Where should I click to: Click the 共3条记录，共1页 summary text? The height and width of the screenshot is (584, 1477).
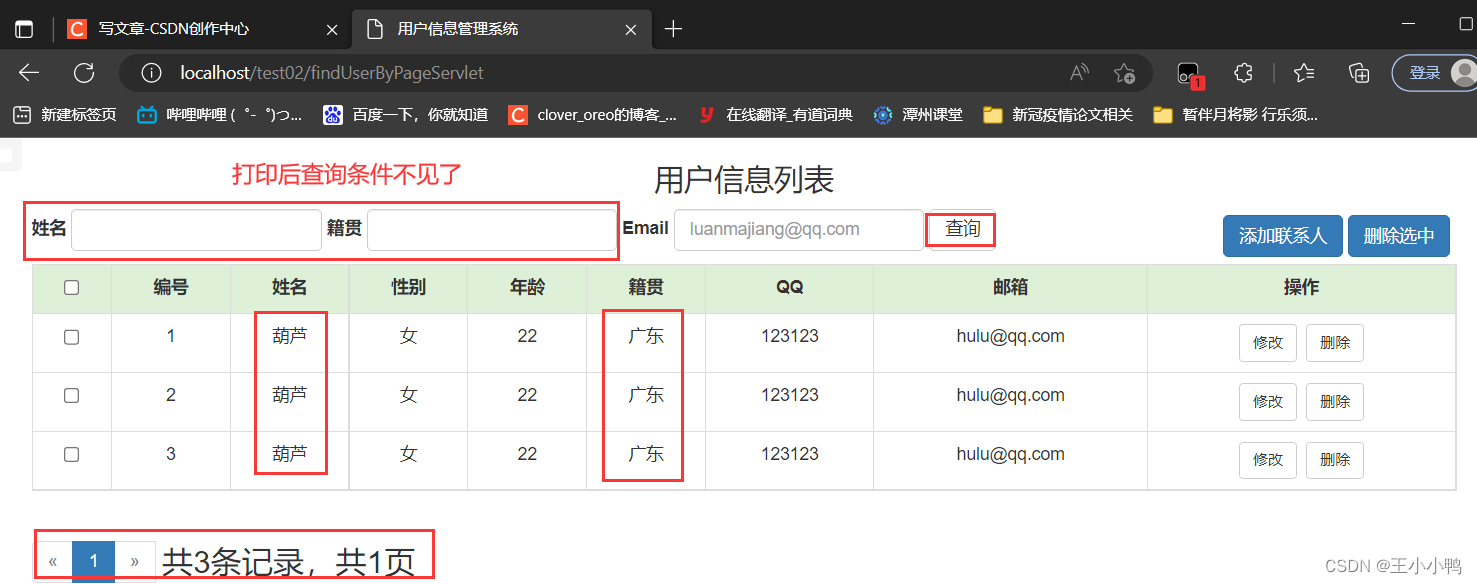pos(288,563)
